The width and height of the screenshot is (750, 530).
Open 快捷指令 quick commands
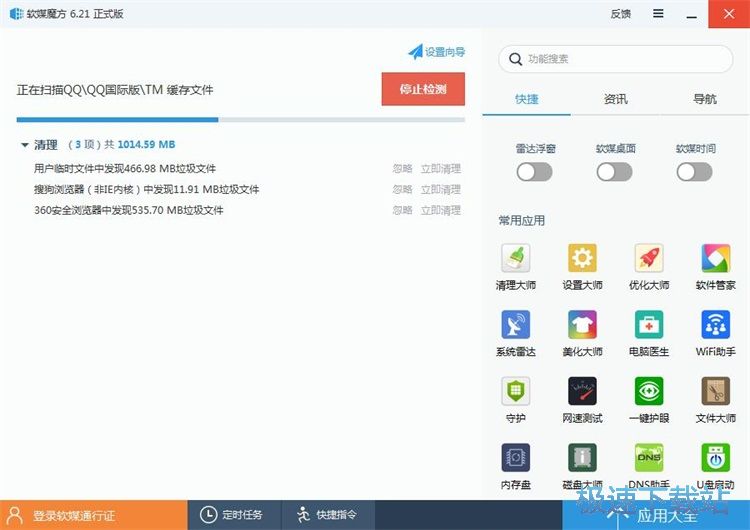coord(328,515)
